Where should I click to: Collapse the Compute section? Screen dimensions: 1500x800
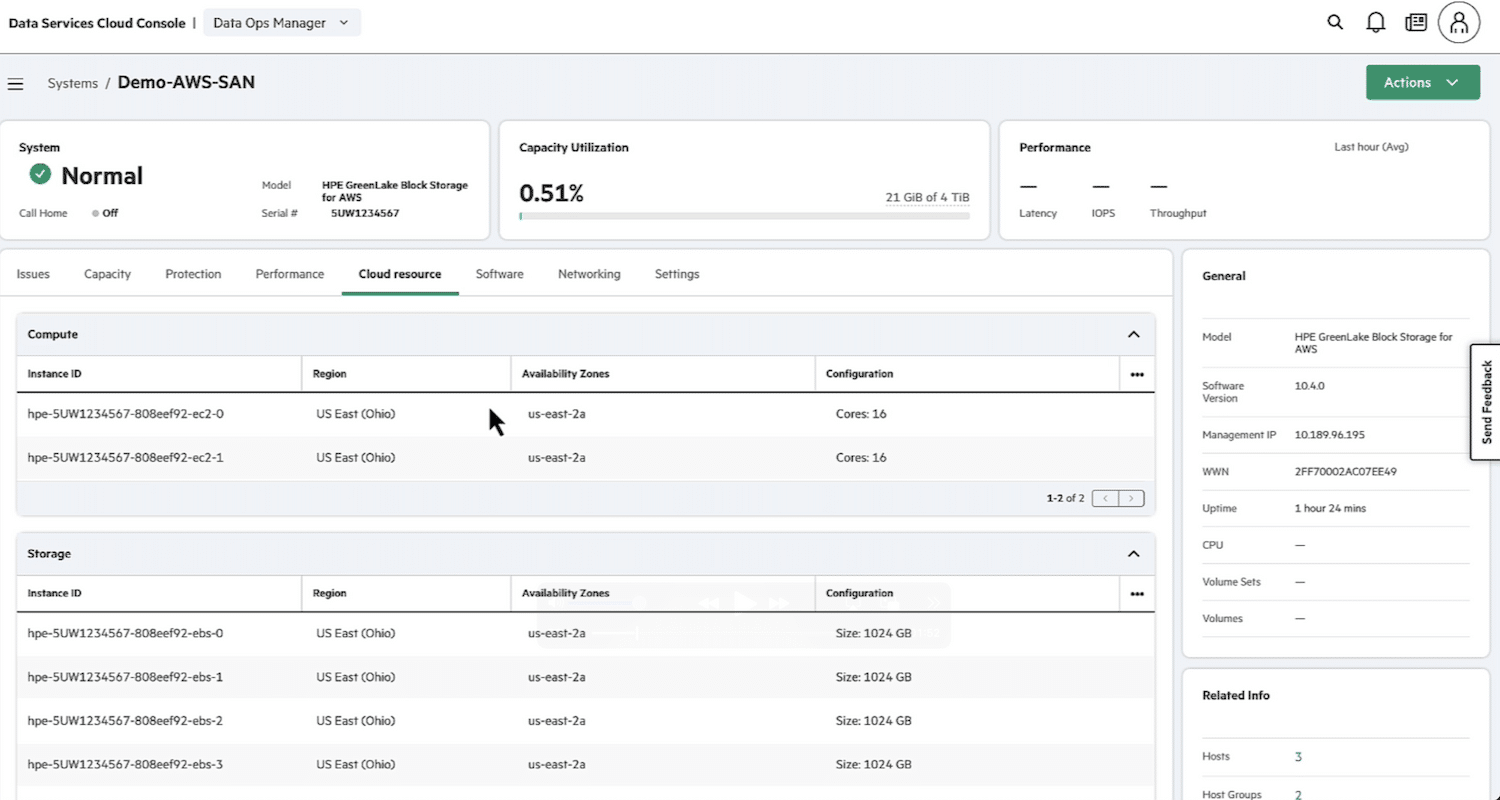[x=1134, y=334]
